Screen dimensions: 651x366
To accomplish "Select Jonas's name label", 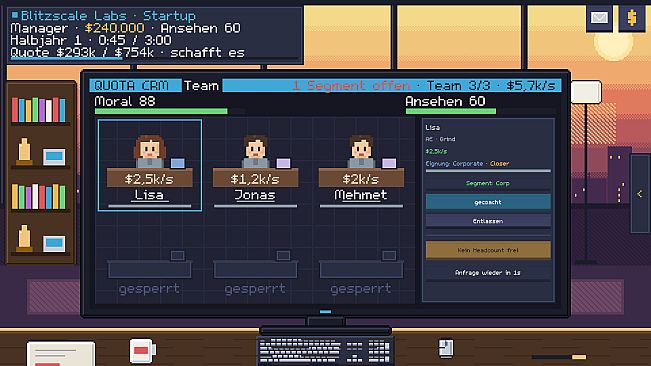I will [255, 195].
